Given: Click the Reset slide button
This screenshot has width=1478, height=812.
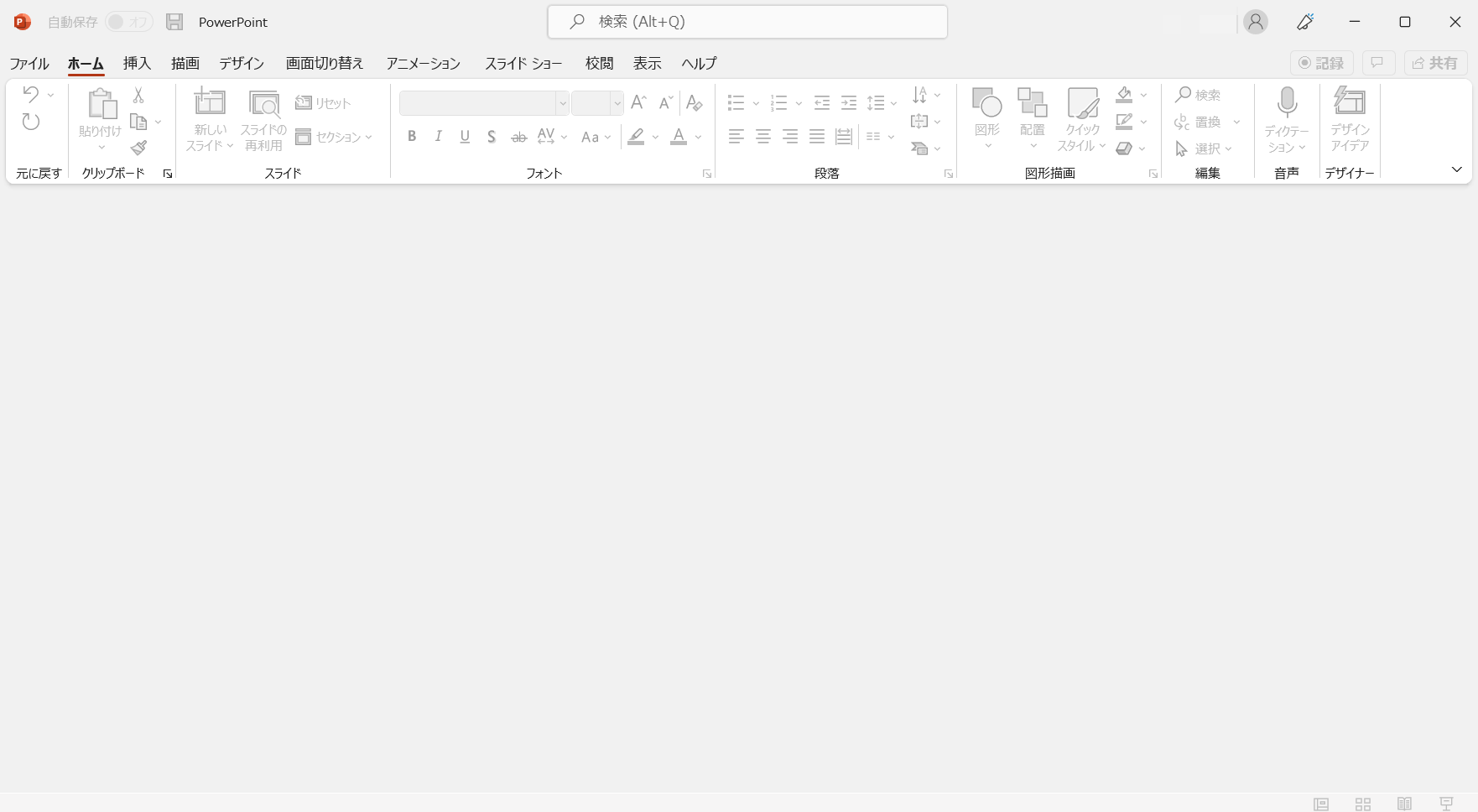Looking at the screenshot, I should click(x=323, y=103).
